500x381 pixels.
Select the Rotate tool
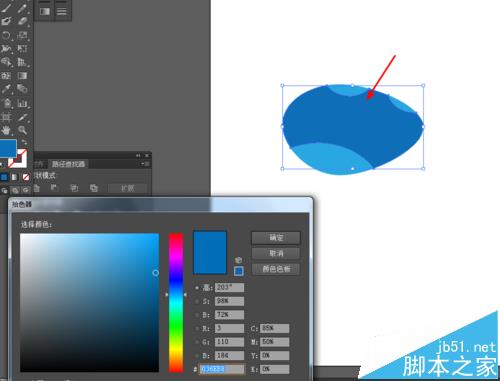click(7, 35)
